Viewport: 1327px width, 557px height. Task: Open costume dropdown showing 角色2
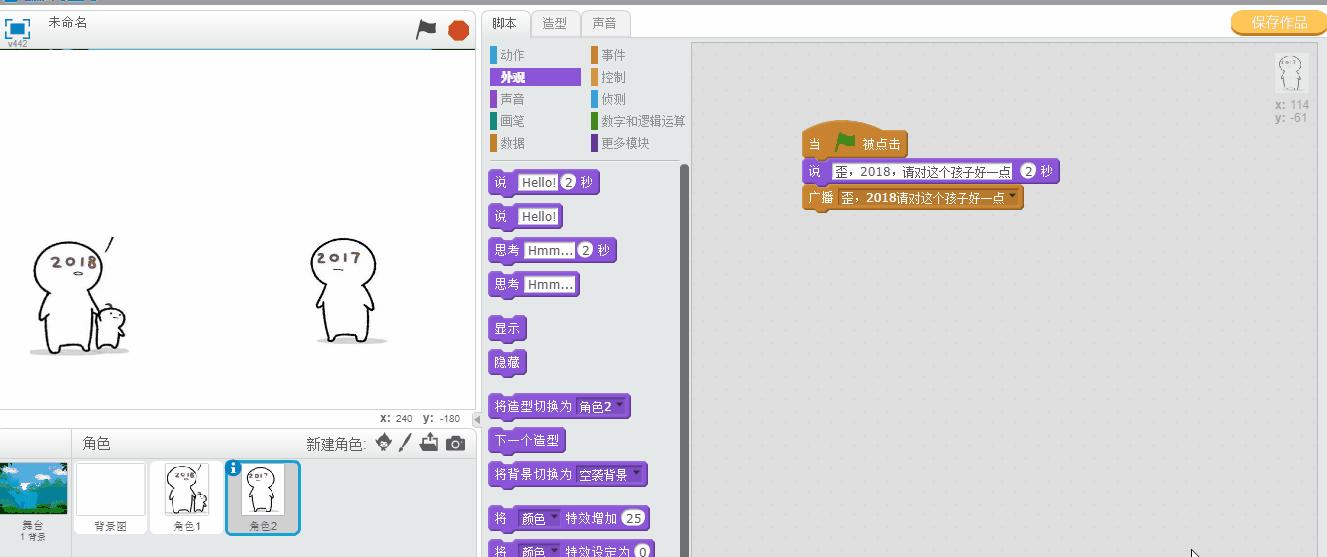(x=602, y=407)
